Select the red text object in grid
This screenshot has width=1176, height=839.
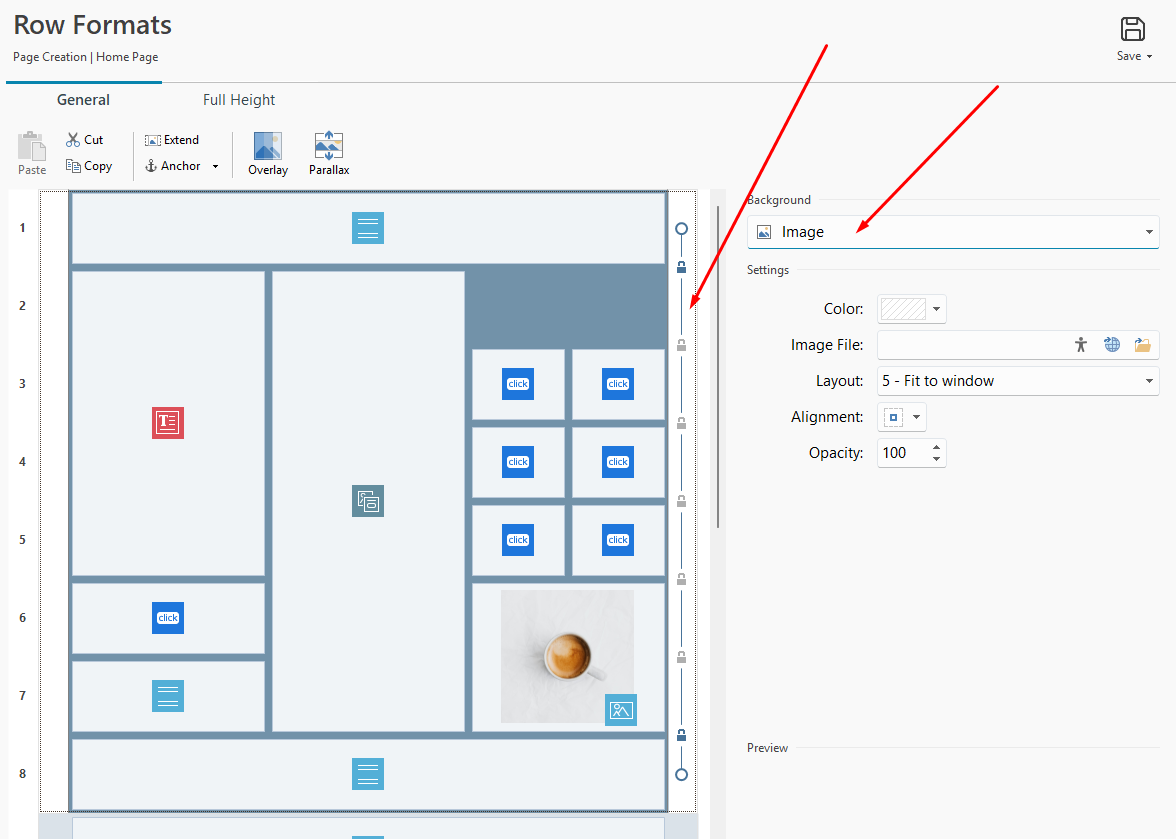[168, 423]
